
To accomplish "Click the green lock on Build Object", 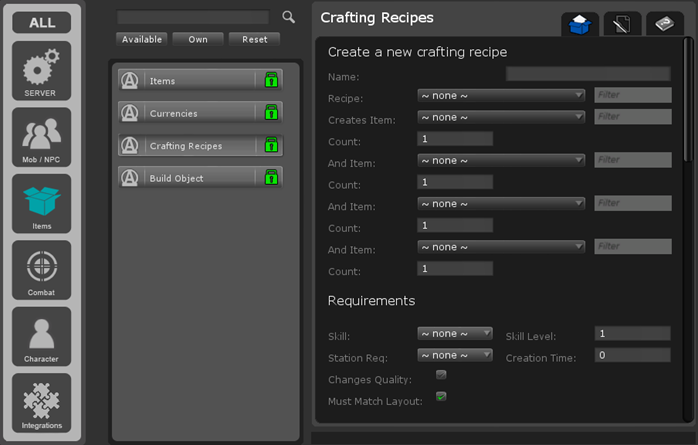I will pos(270,178).
